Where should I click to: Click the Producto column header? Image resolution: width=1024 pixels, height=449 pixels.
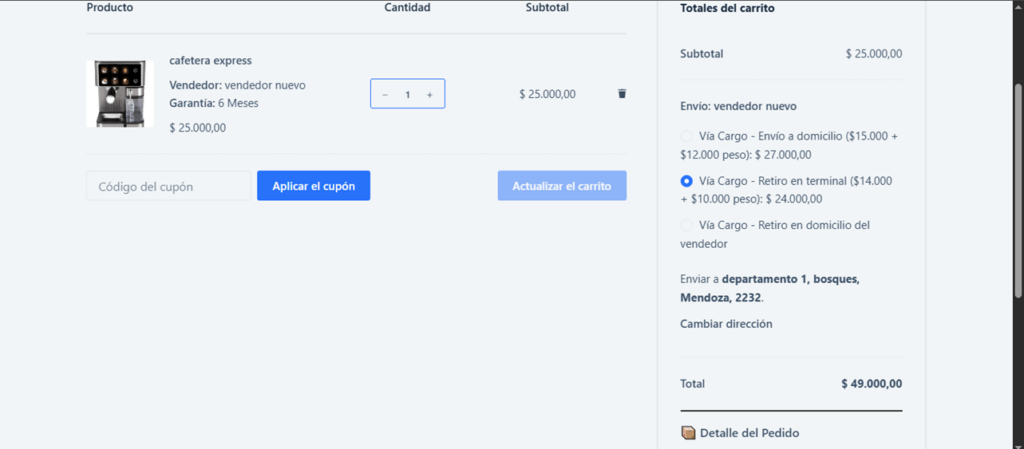110,8
